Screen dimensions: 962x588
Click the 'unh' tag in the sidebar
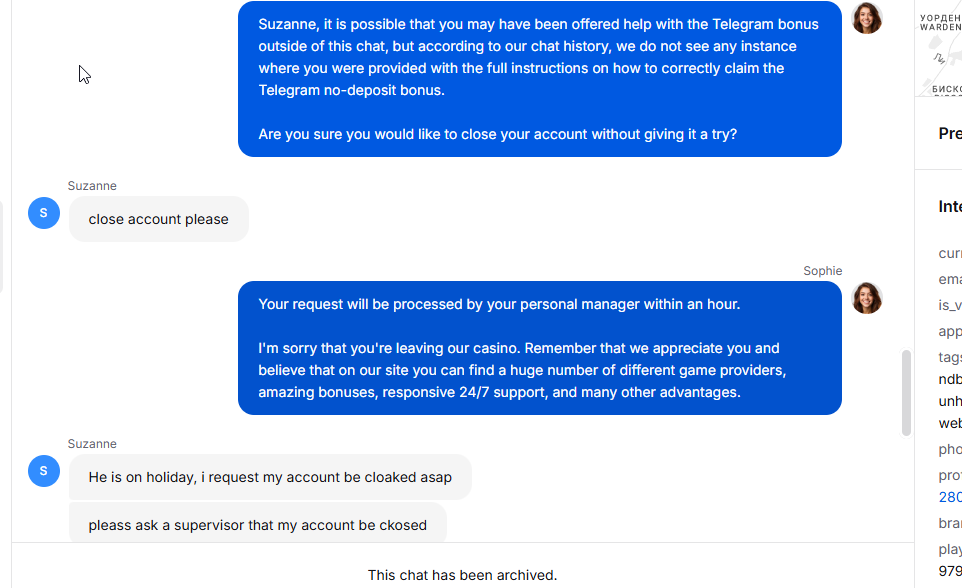pyautogui.click(x=950, y=401)
